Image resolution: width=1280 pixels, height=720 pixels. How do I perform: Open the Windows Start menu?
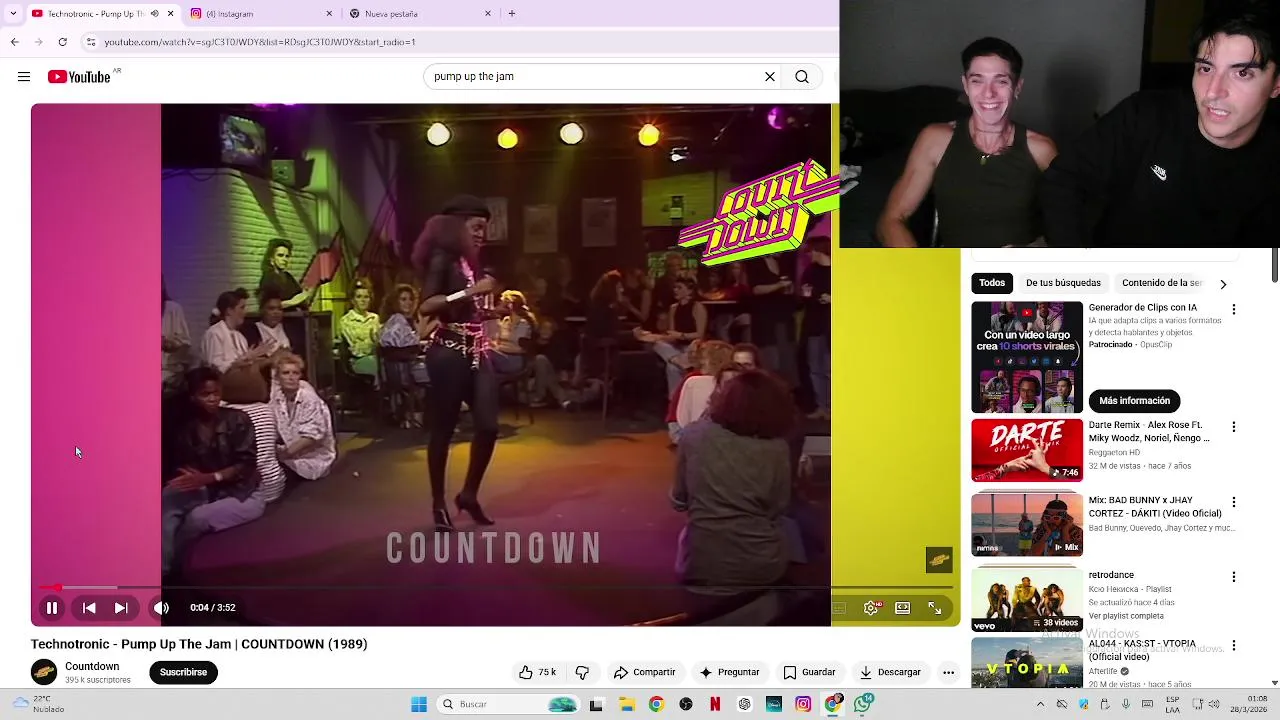[x=419, y=704]
